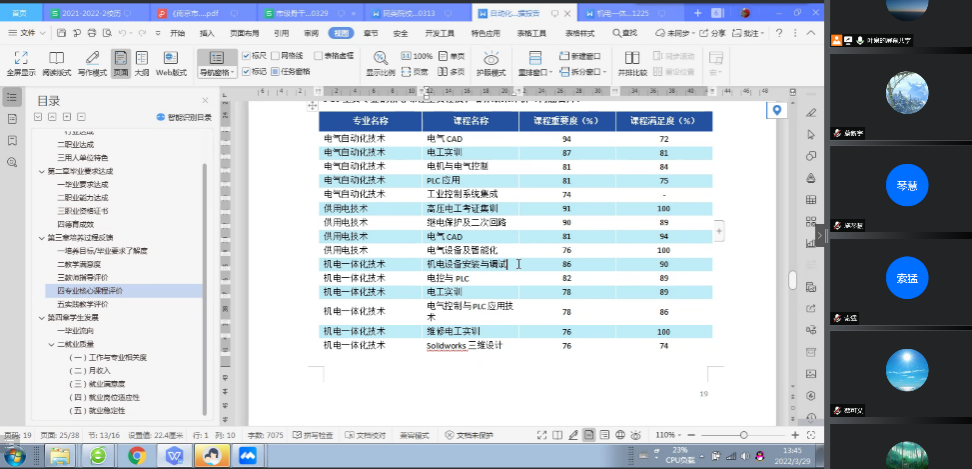
Task: Collapse the 第四章学生发展 tree section
Action: coord(40,316)
